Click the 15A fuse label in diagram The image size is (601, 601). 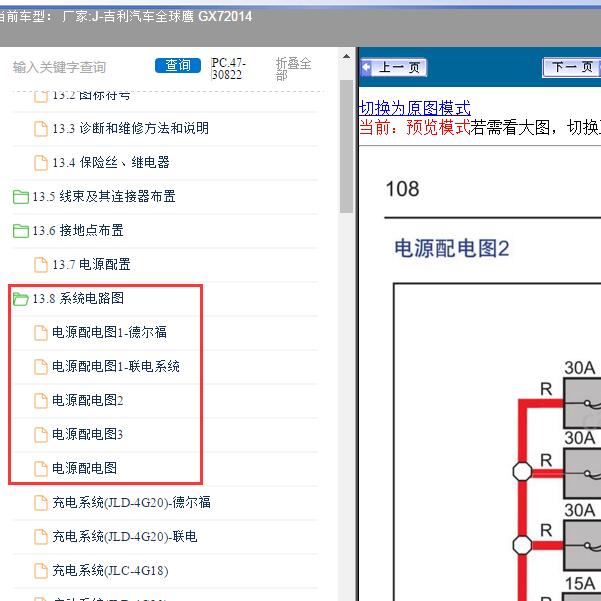(x=580, y=584)
